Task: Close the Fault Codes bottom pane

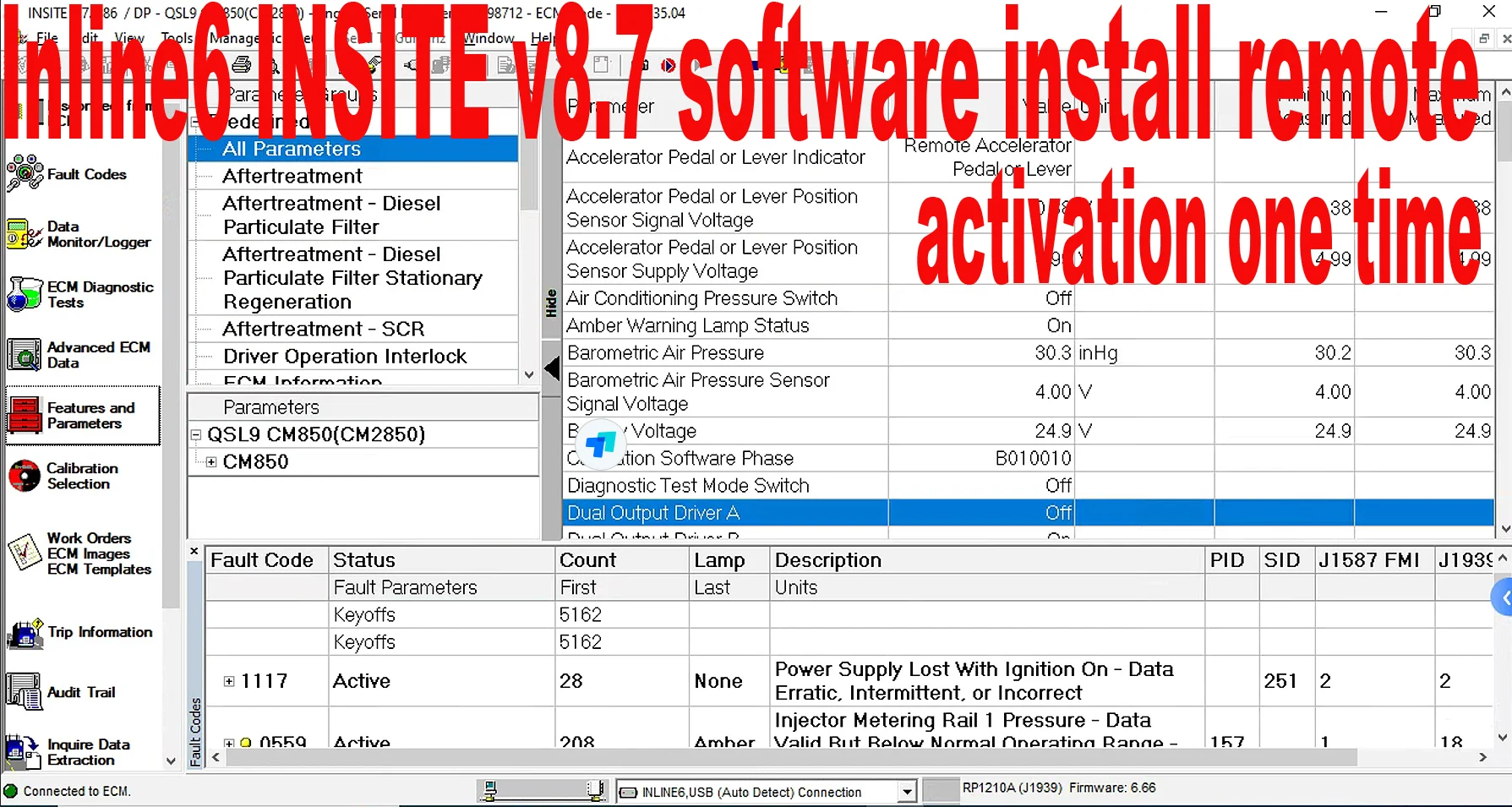Action: tap(194, 551)
